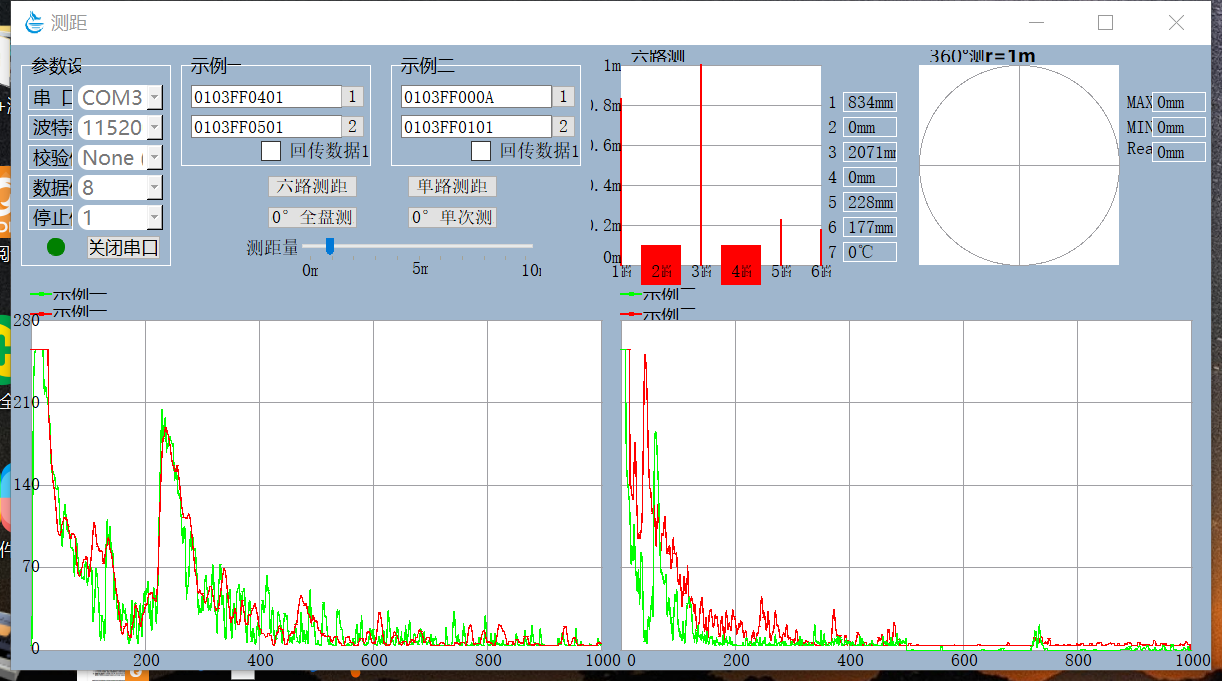The height and width of the screenshot is (681, 1222).
Task: Start 六路测距 measurement
Action: (312, 187)
